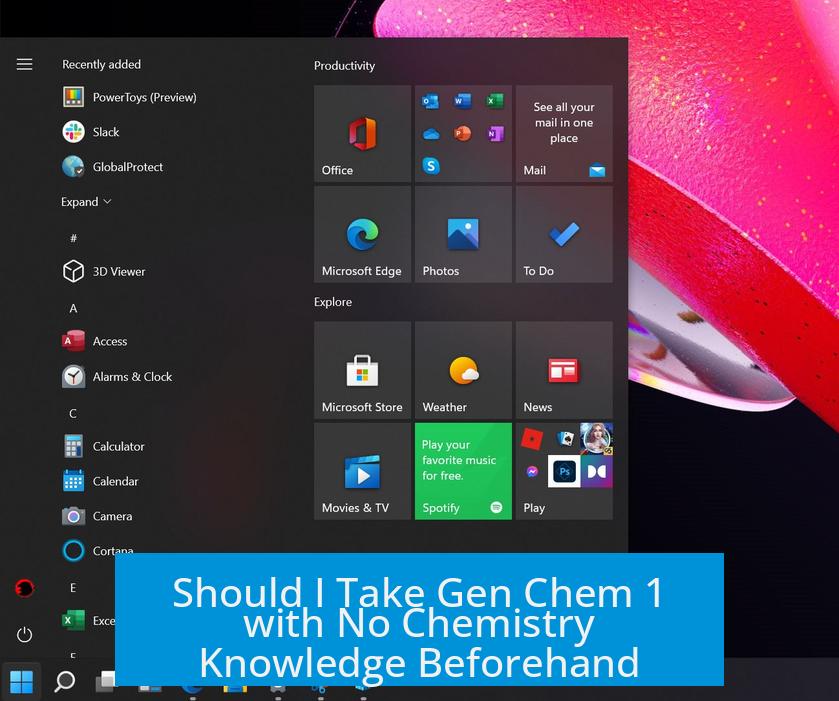Click the Recently added heading
Image resolution: width=839 pixels, height=701 pixels.
[101, 64]
